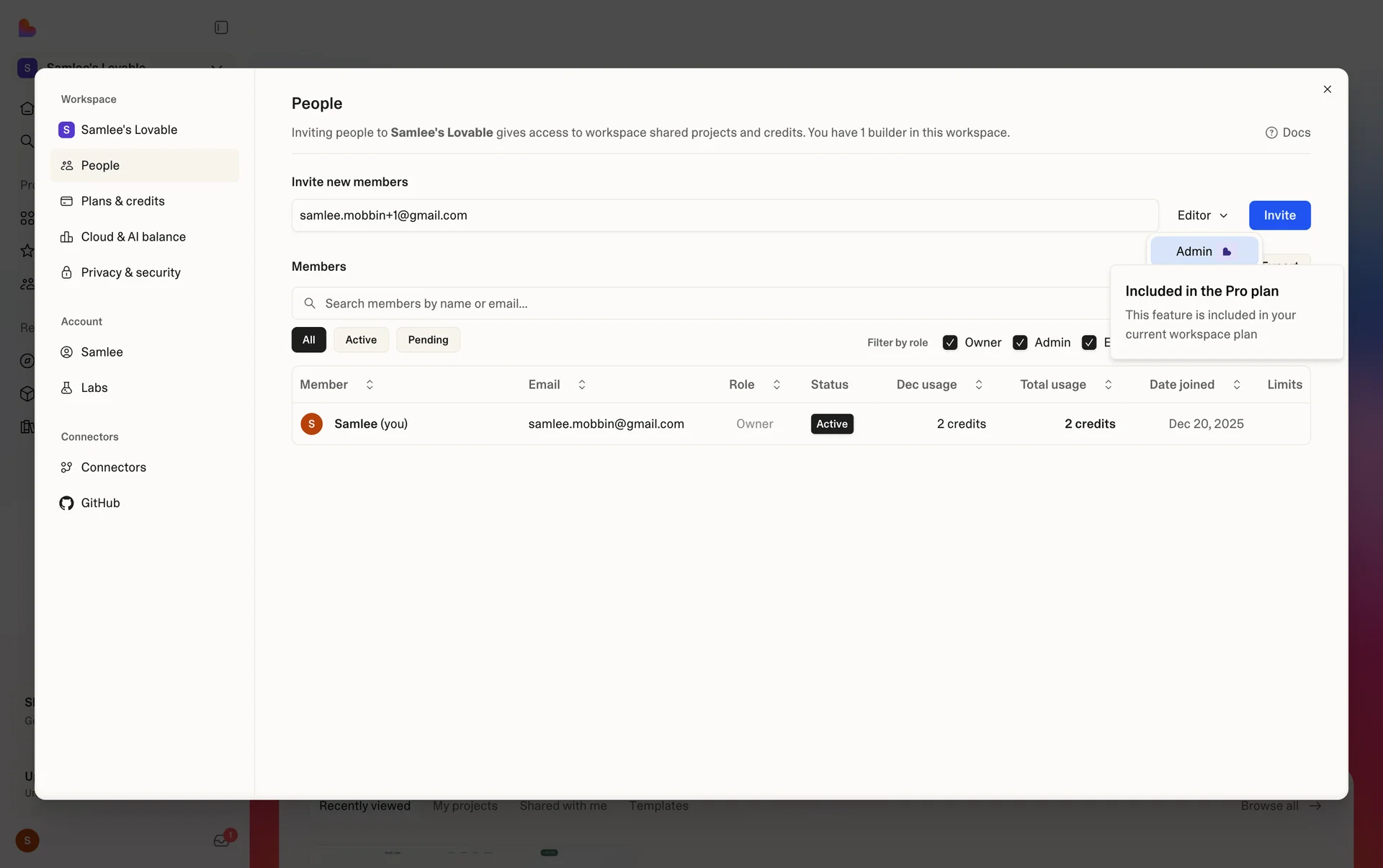Image resolution: width=1383 pixels, height=868 pixels.
Task: Click the GitHub logo icon
Action: tap(67, 503)
